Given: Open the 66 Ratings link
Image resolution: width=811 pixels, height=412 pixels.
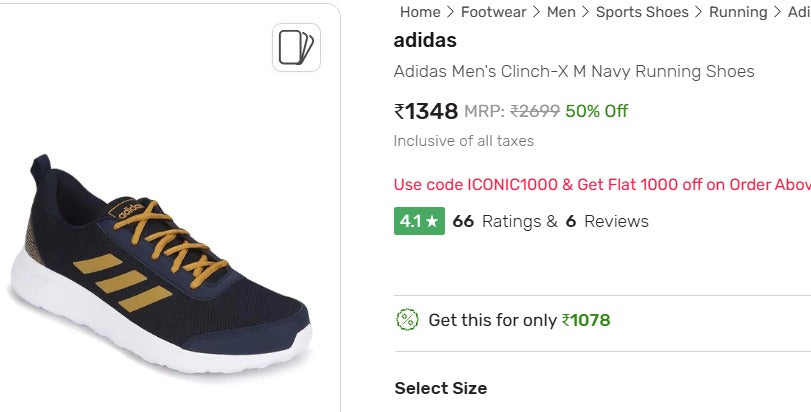Looking at the screenshot, I should 504,221.
